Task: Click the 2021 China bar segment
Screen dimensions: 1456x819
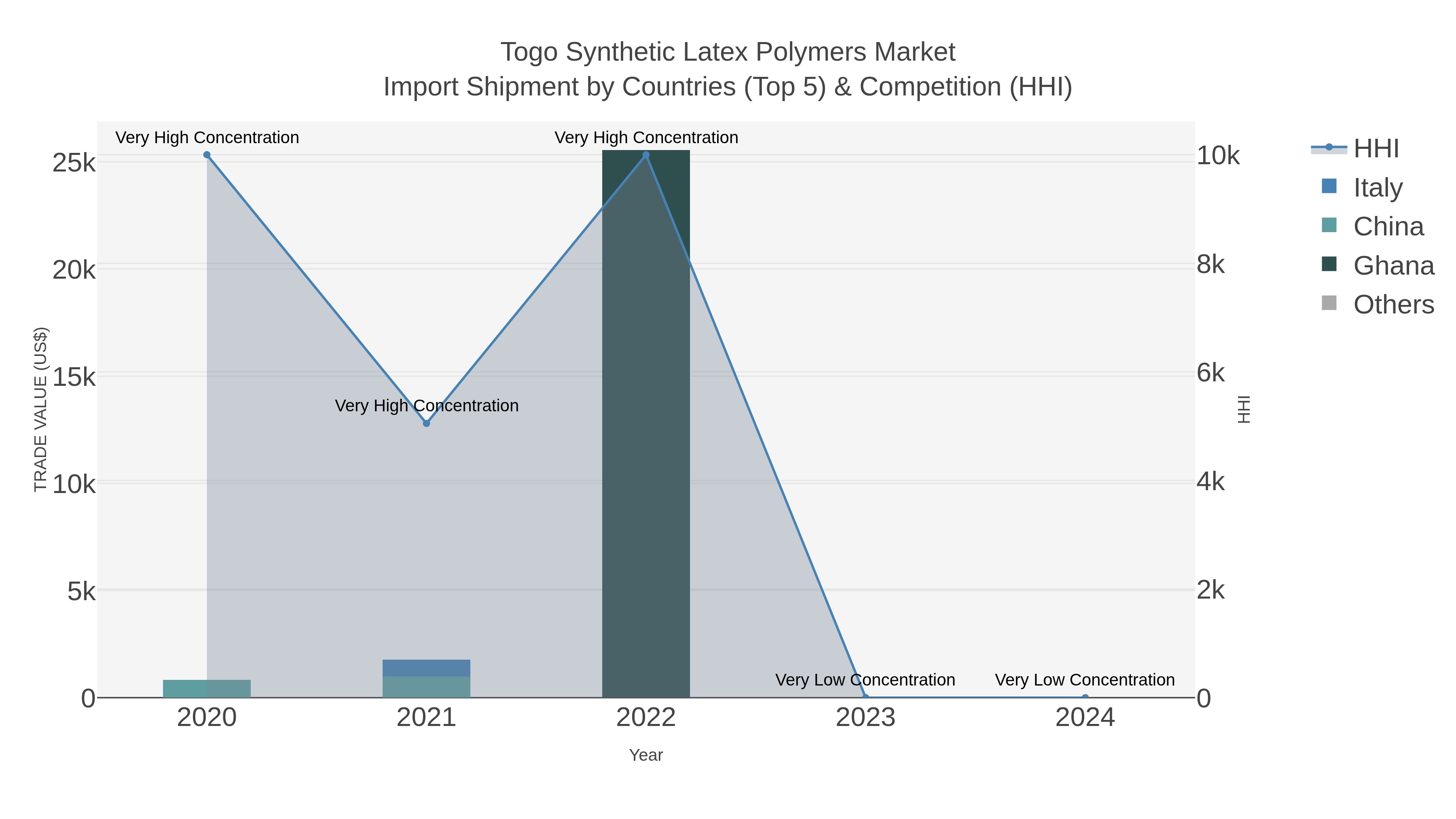Action: pyautogui.click(x=427, y=687)
